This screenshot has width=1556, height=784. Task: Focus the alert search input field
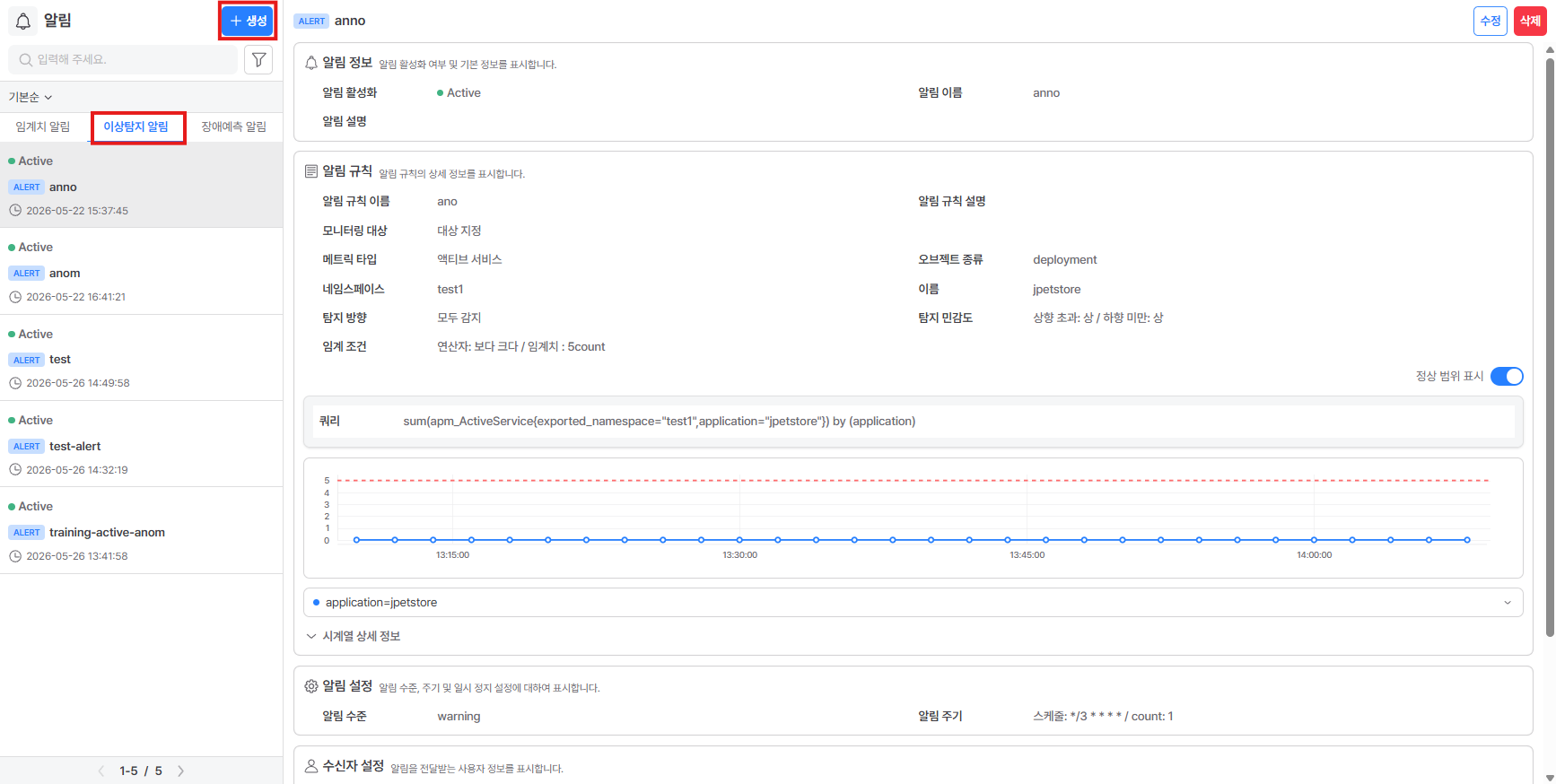[123, 59]
